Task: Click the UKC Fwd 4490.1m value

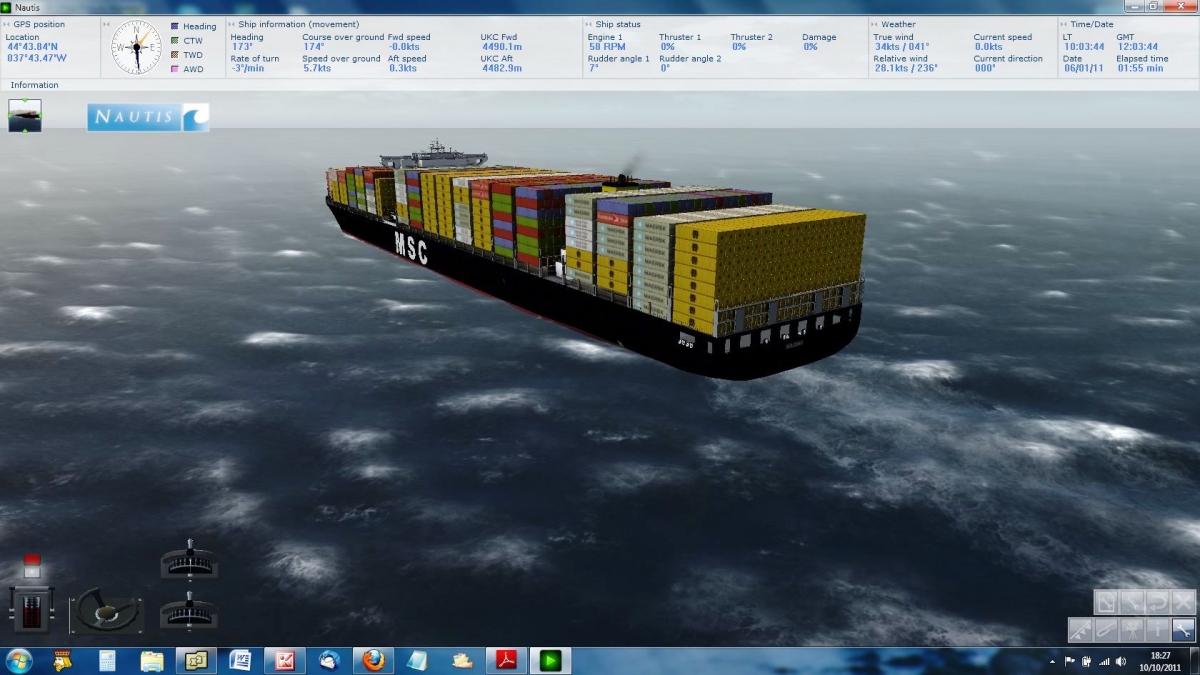Action: [x=502, y=47]
